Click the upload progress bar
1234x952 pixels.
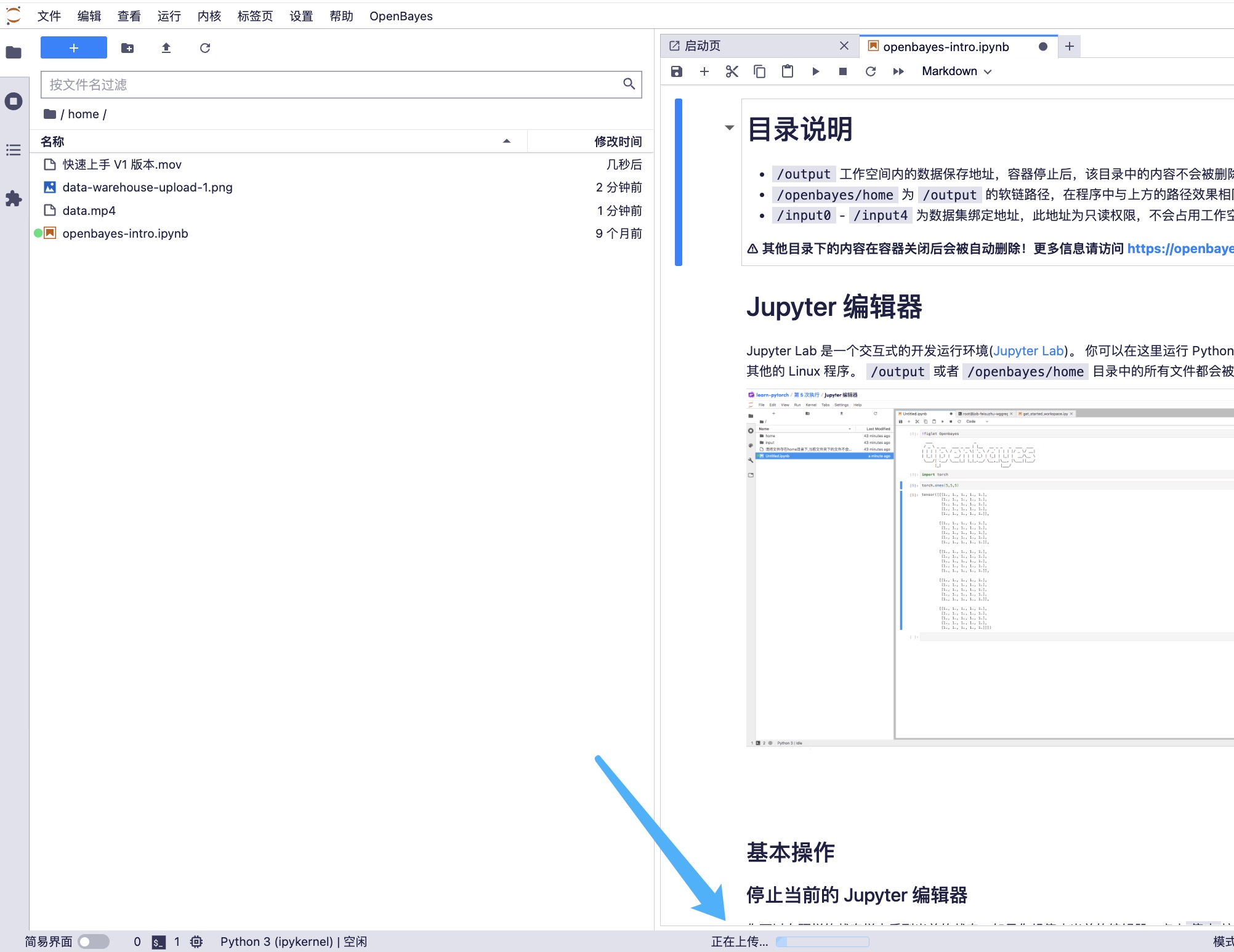pyautogui.click(x=823, y=942)
